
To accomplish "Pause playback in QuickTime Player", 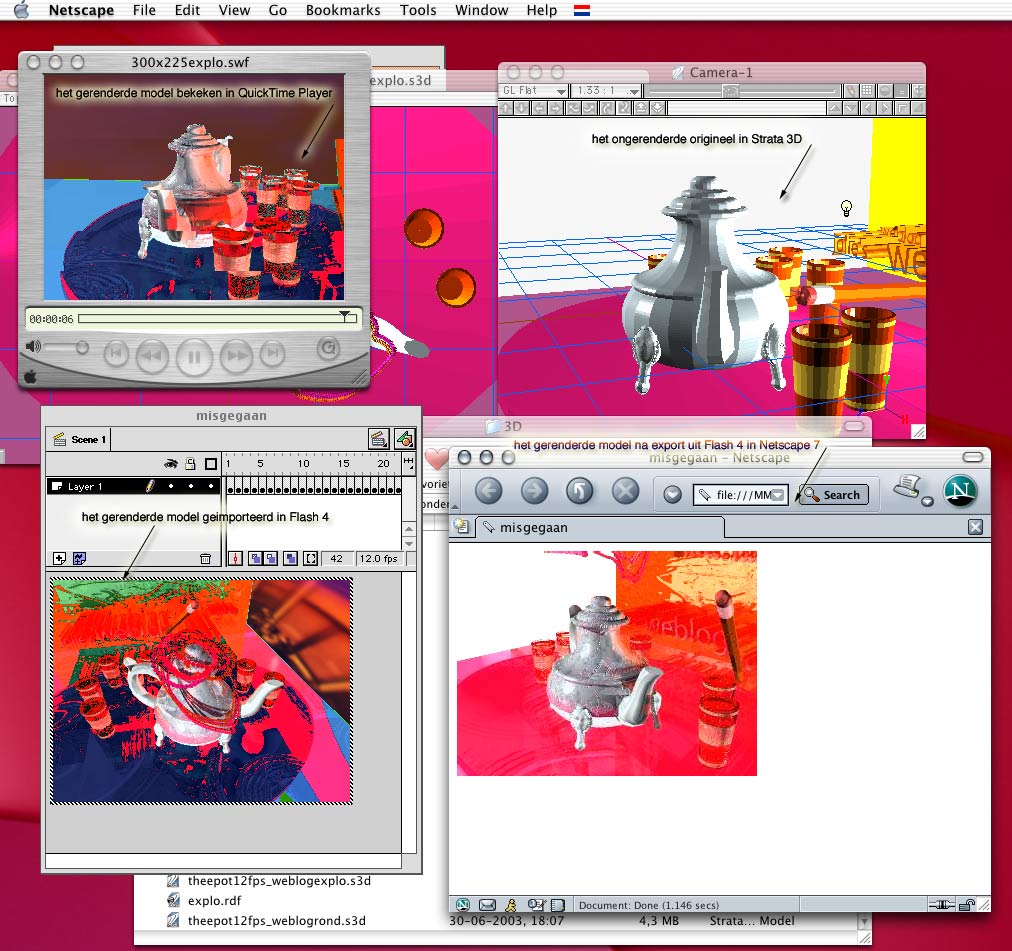I will click(x=194, y=356).
